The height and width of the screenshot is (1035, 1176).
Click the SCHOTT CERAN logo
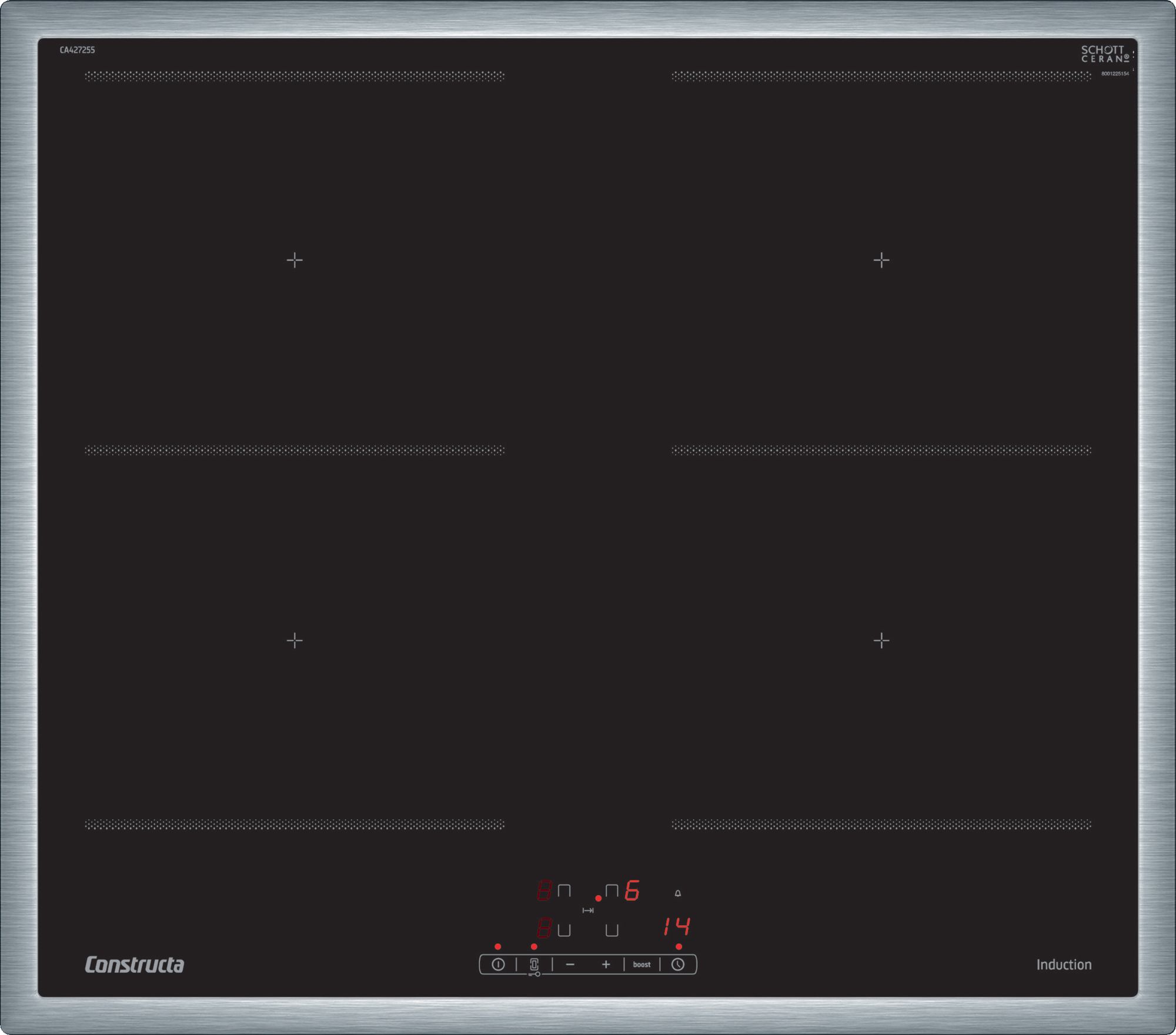1105,54
